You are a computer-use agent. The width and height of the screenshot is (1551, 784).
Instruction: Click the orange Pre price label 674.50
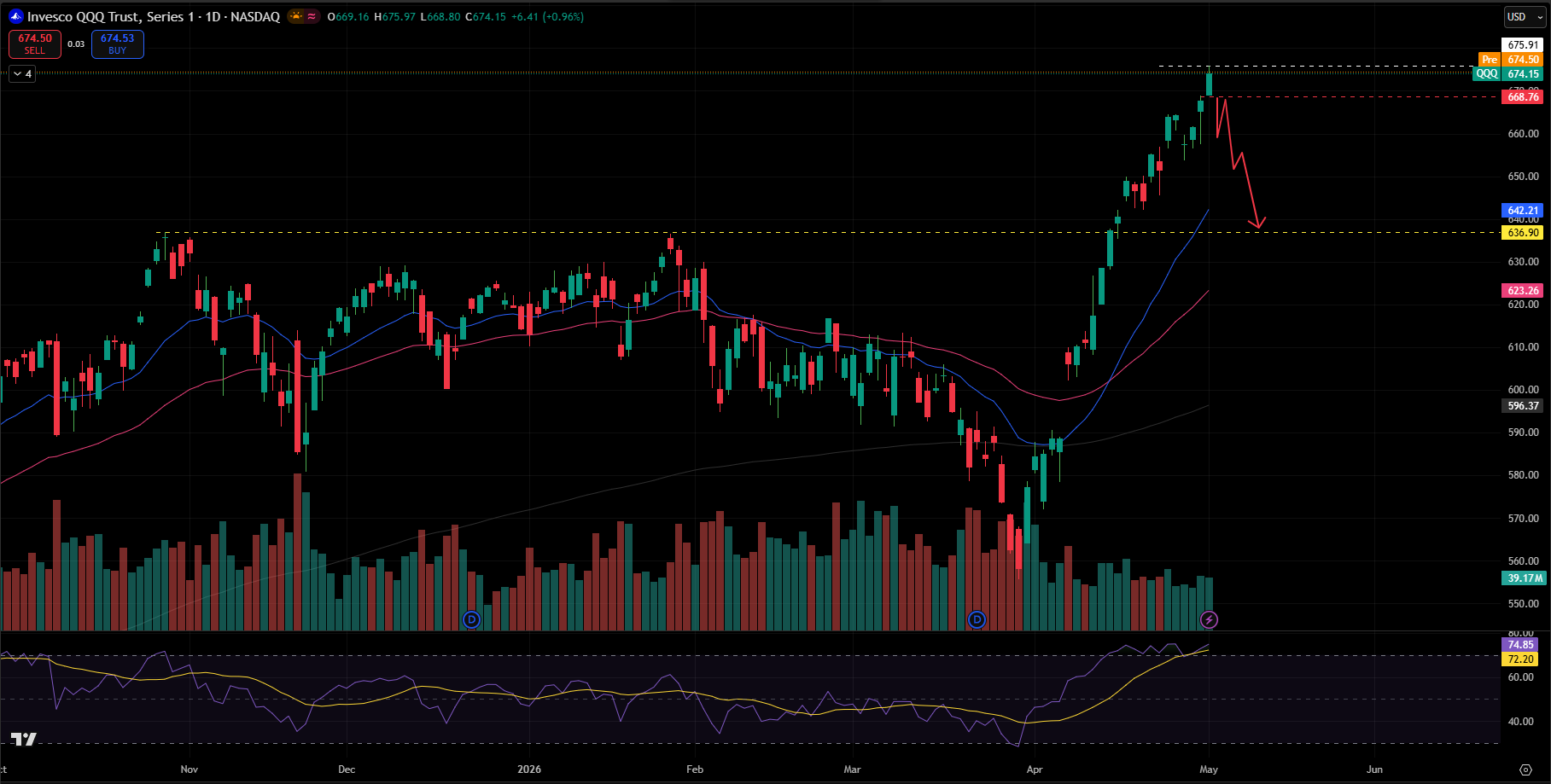[1511, 60]
